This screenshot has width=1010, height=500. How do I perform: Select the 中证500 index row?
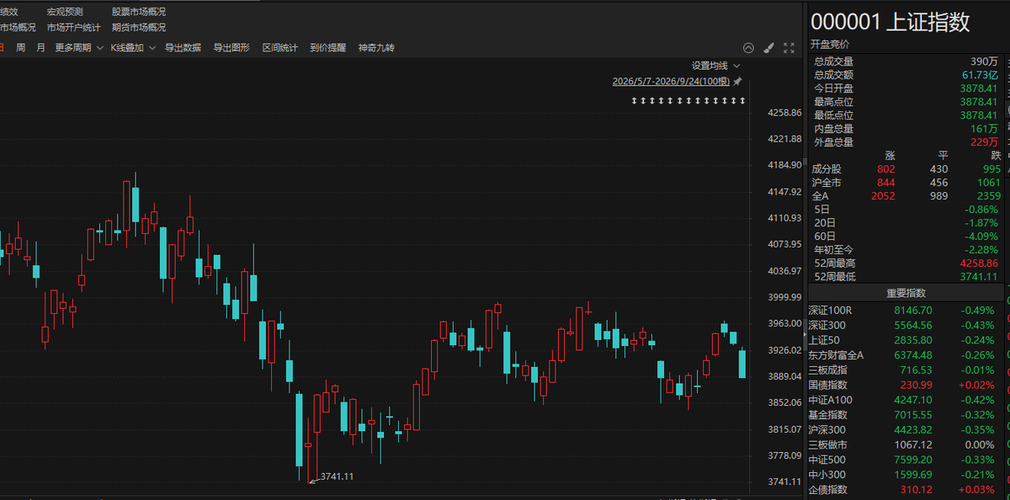[904, 460]
